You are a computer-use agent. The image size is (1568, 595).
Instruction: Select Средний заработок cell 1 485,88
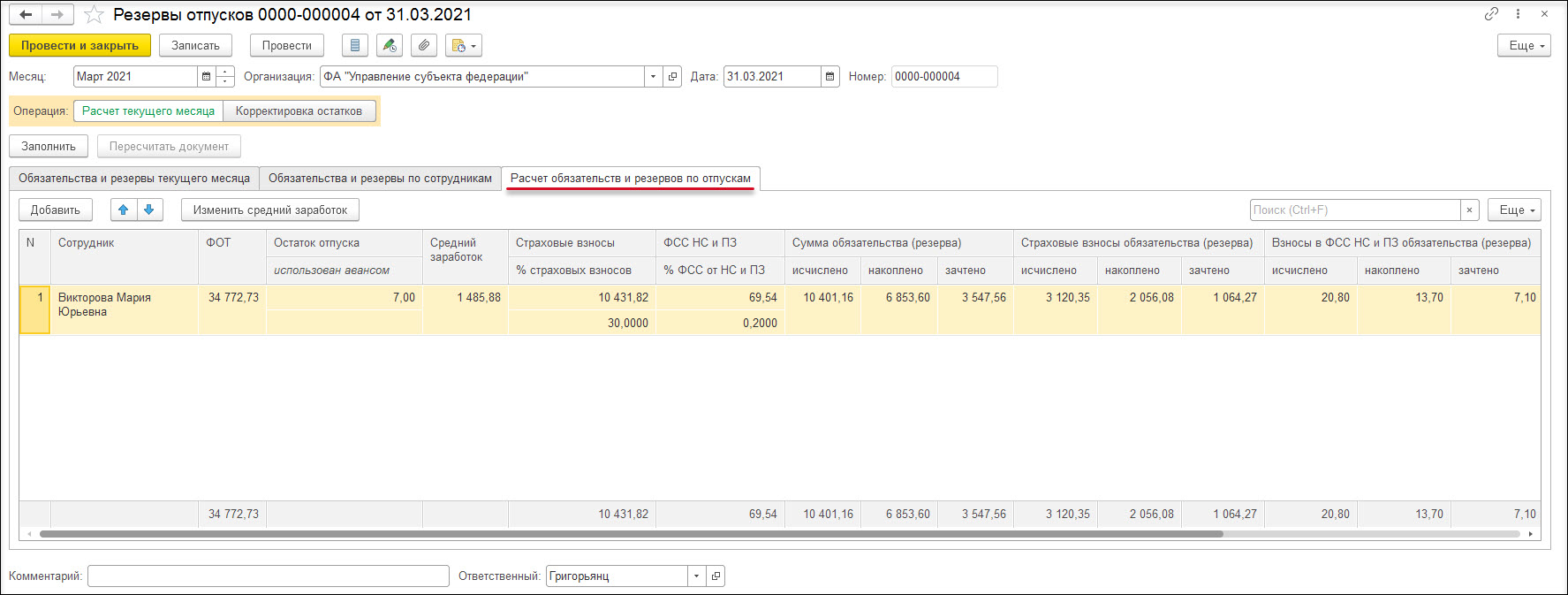pyautogui.click(x=466, y=309)
